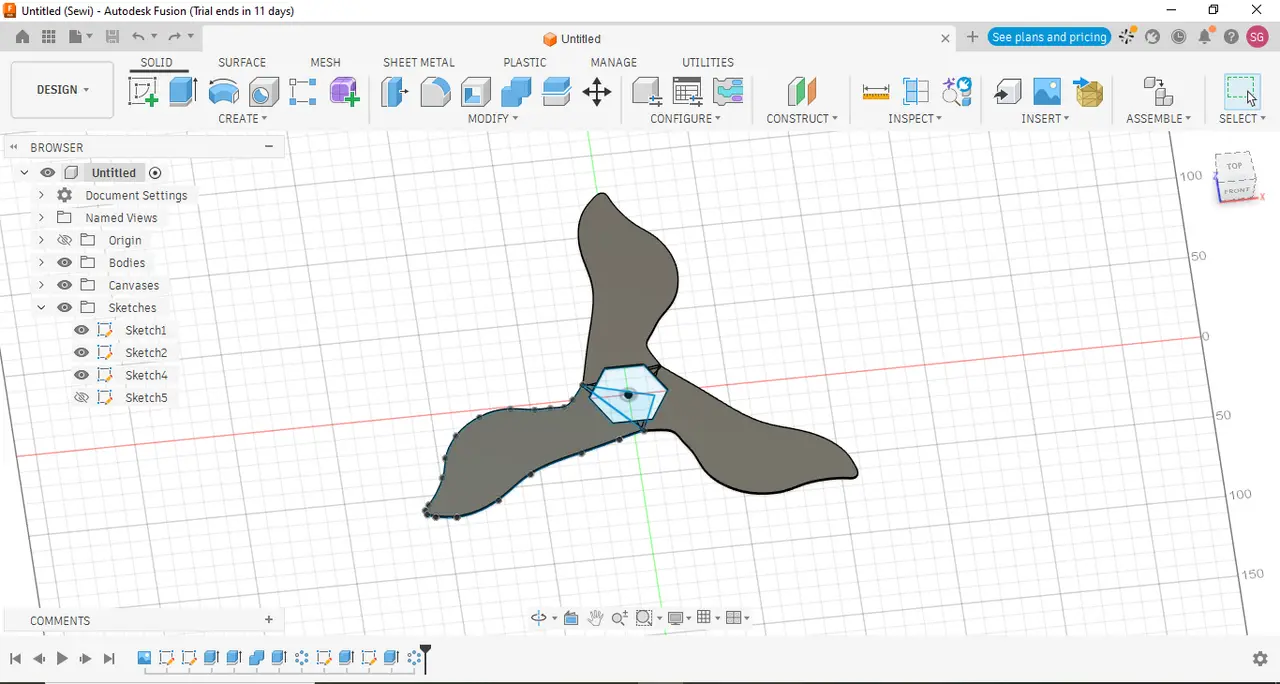Open the Data Panel grid icon
The width and height of the screenshot is (1280, 684).
point(48,37)
